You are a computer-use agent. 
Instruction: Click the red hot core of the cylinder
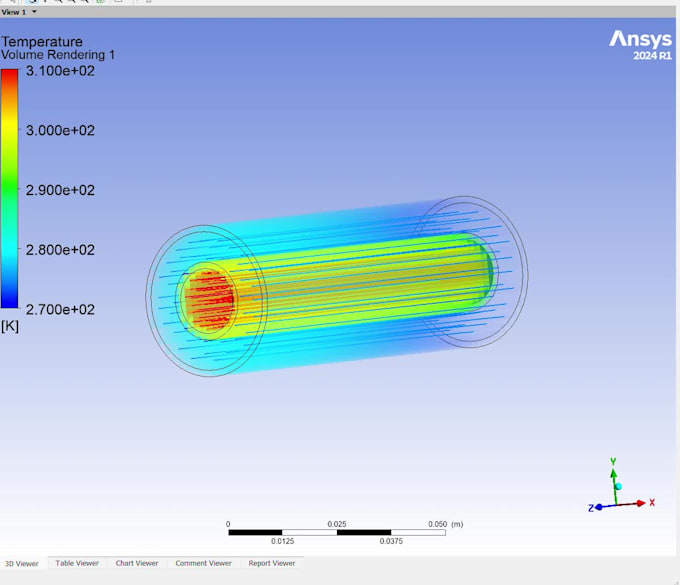pos(211,300)
